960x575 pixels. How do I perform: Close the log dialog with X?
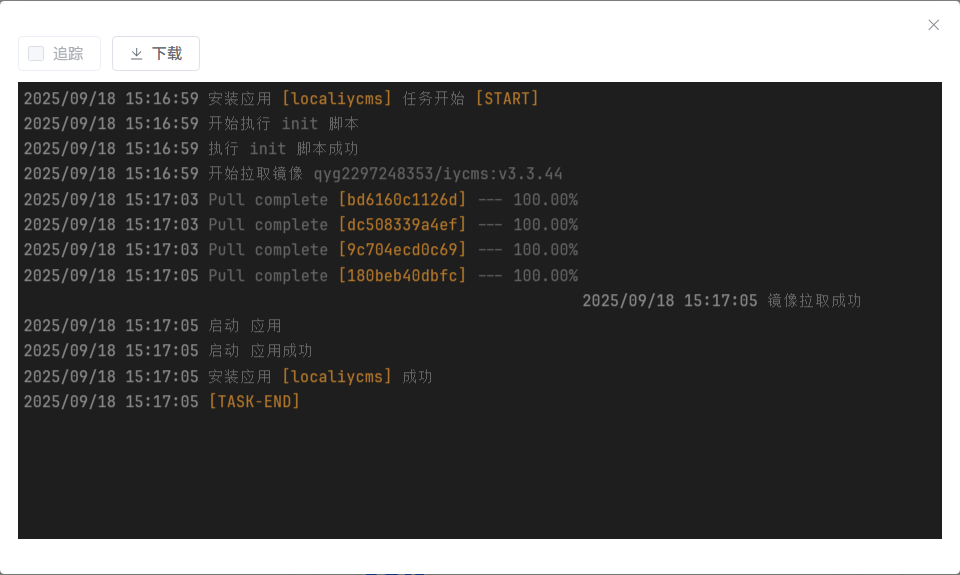pos(933,25)
